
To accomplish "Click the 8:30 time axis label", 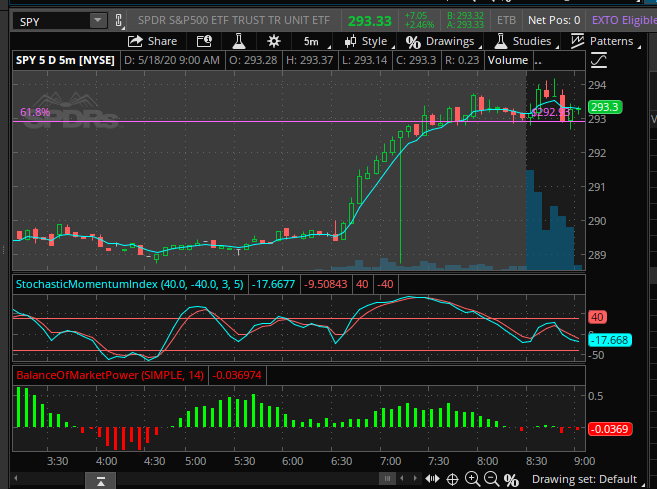I will click(536, 461).
